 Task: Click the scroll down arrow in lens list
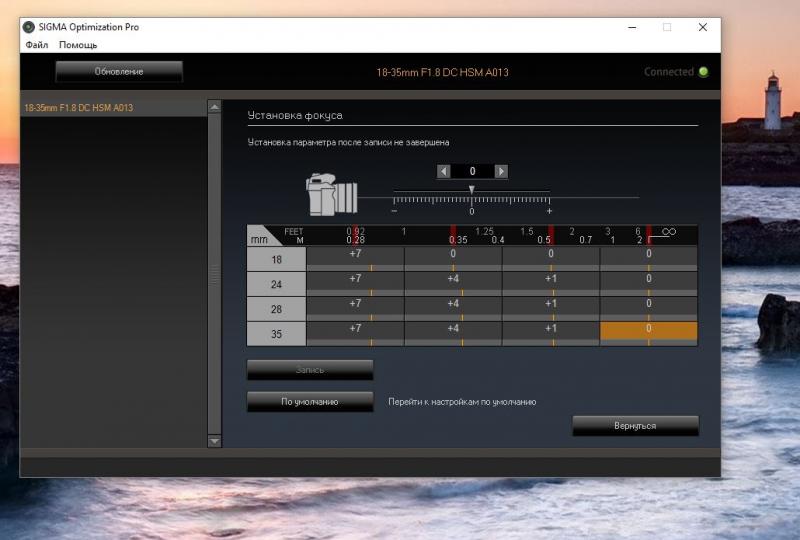click(x=215, y=440)
